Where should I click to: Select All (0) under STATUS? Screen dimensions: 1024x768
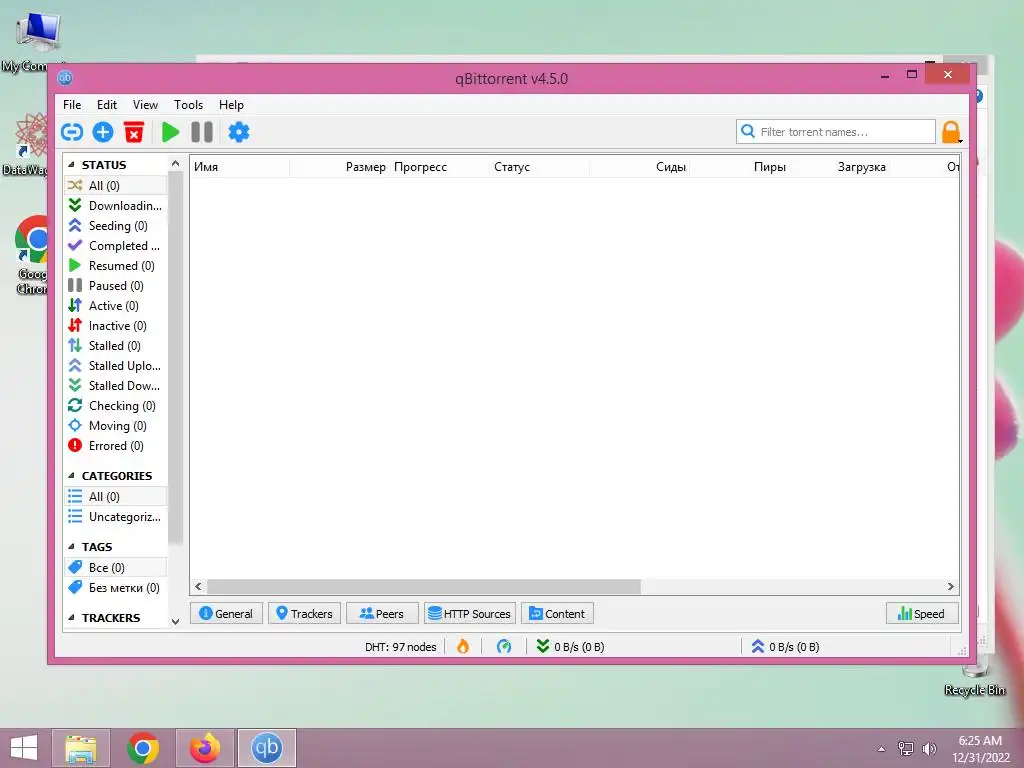116,185
